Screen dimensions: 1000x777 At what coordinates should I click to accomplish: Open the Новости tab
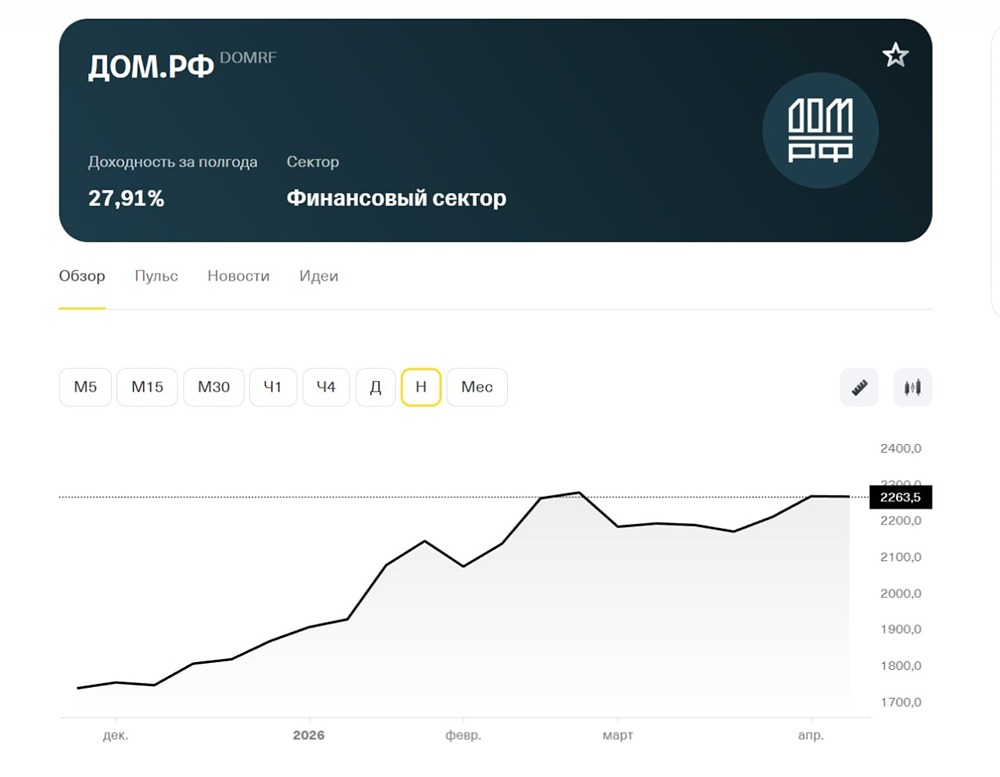tap(238, 276)
